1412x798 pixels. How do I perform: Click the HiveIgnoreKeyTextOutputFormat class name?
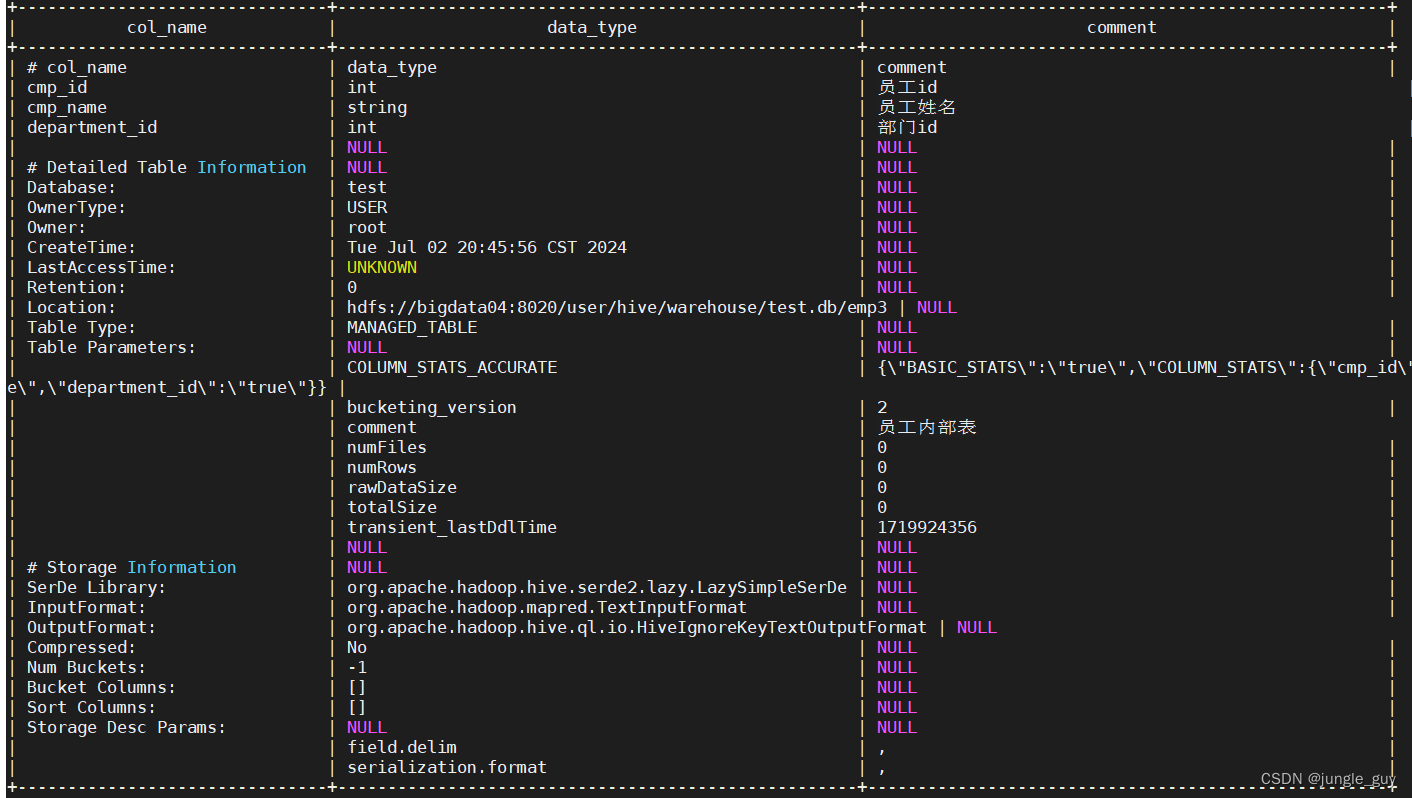[637, 628]
